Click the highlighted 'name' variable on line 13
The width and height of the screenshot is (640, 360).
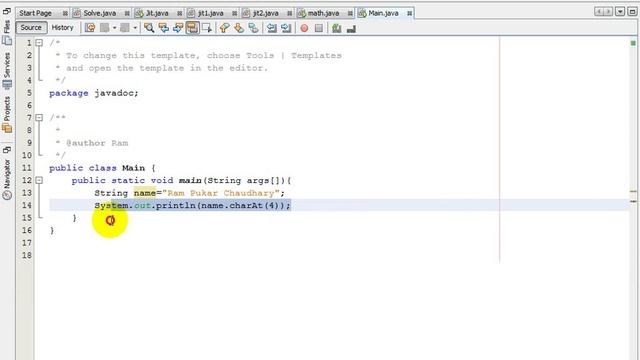pyautogui.click(x=145, y=193)
